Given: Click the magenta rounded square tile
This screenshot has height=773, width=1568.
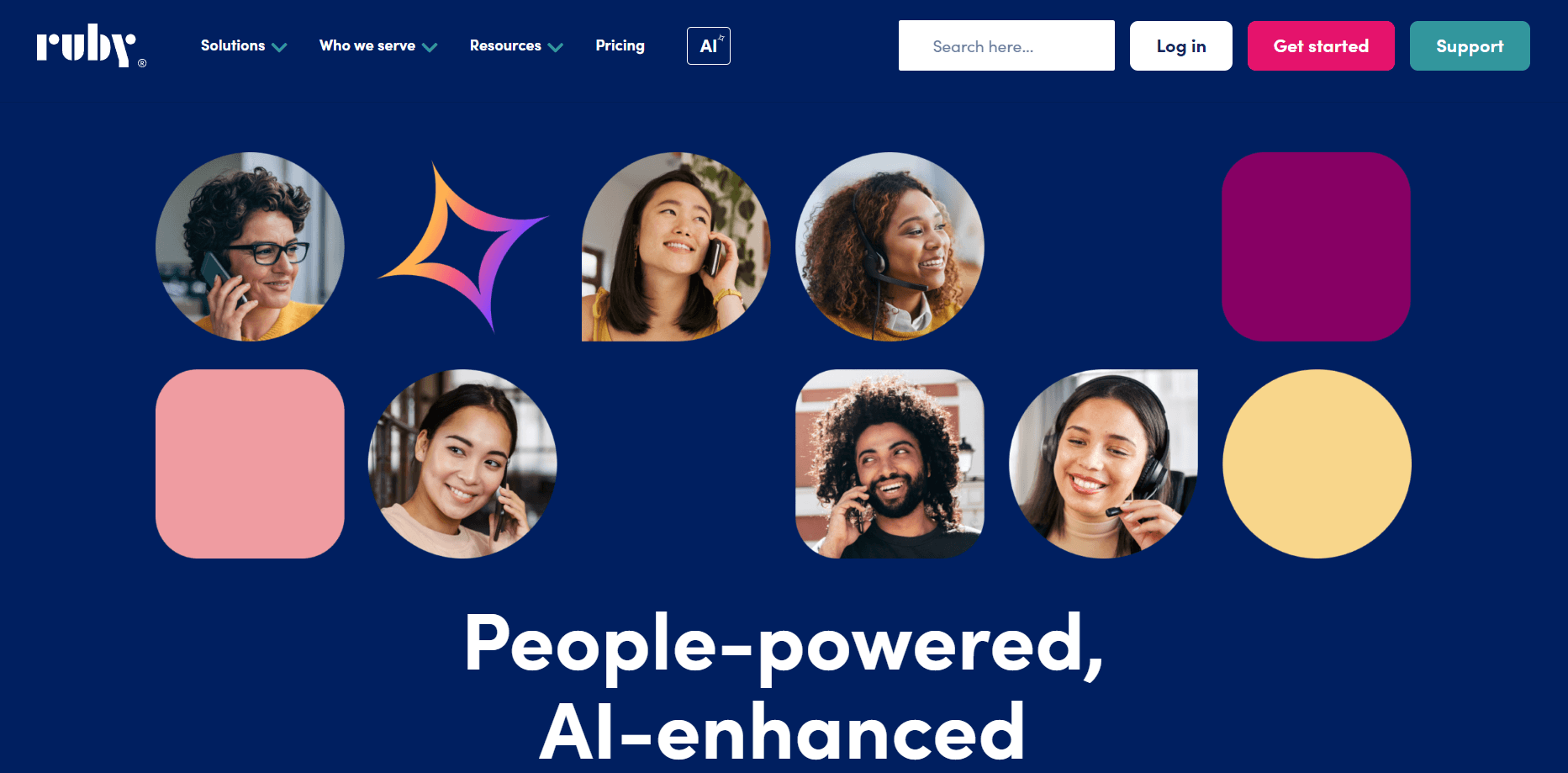Looking at the screenshot, I should coord(1316,246).
